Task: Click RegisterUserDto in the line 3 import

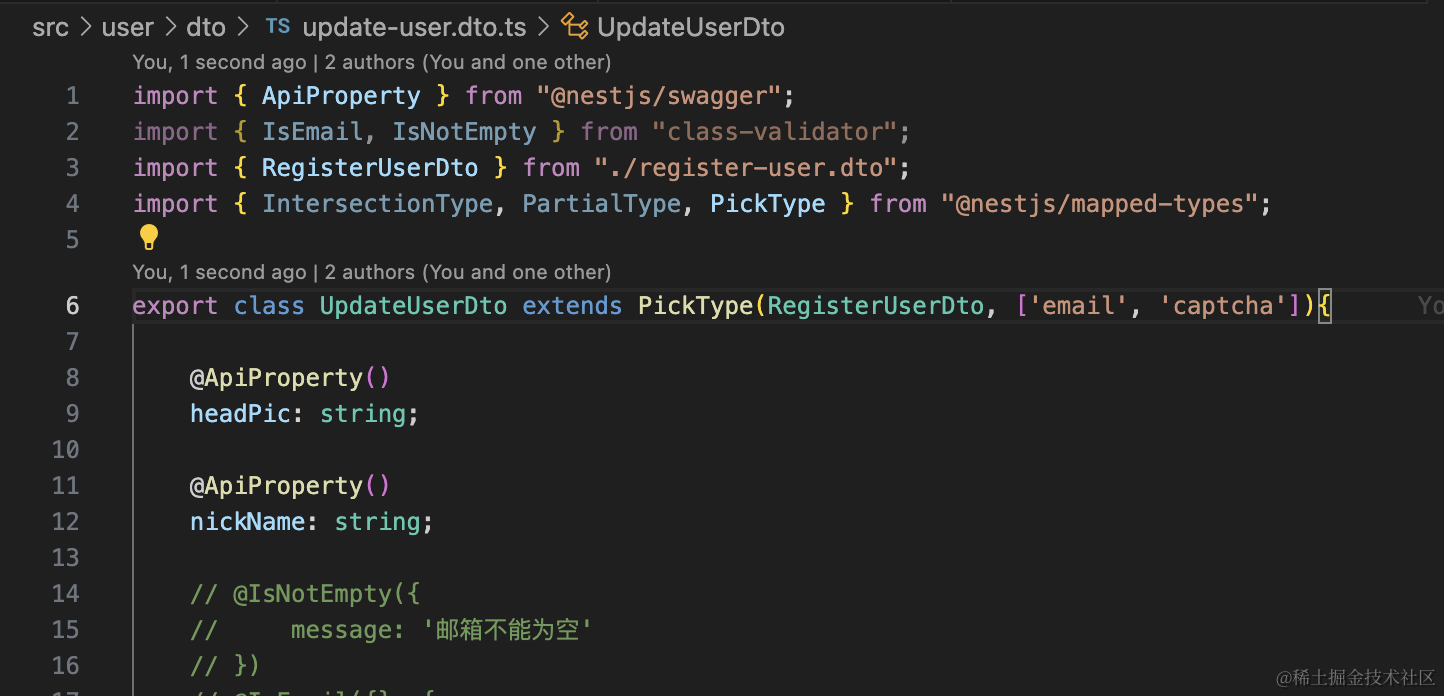Action: 370,168
